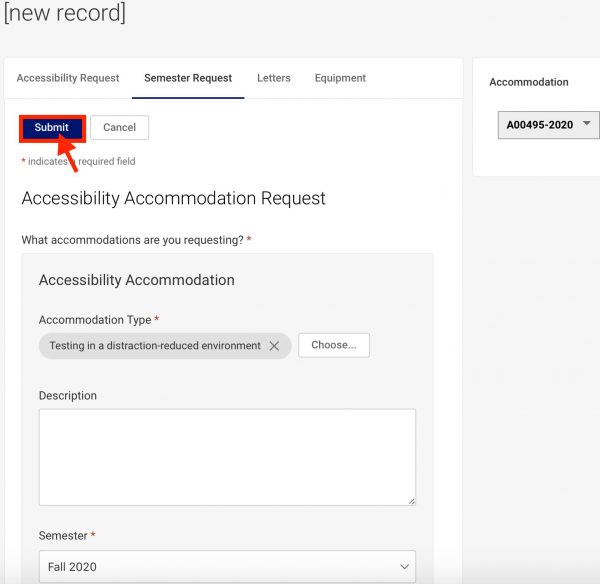Remove the distraction-reduced environment accommodation tag
Screen dimensions: 600x584
(x=274, y=346)
